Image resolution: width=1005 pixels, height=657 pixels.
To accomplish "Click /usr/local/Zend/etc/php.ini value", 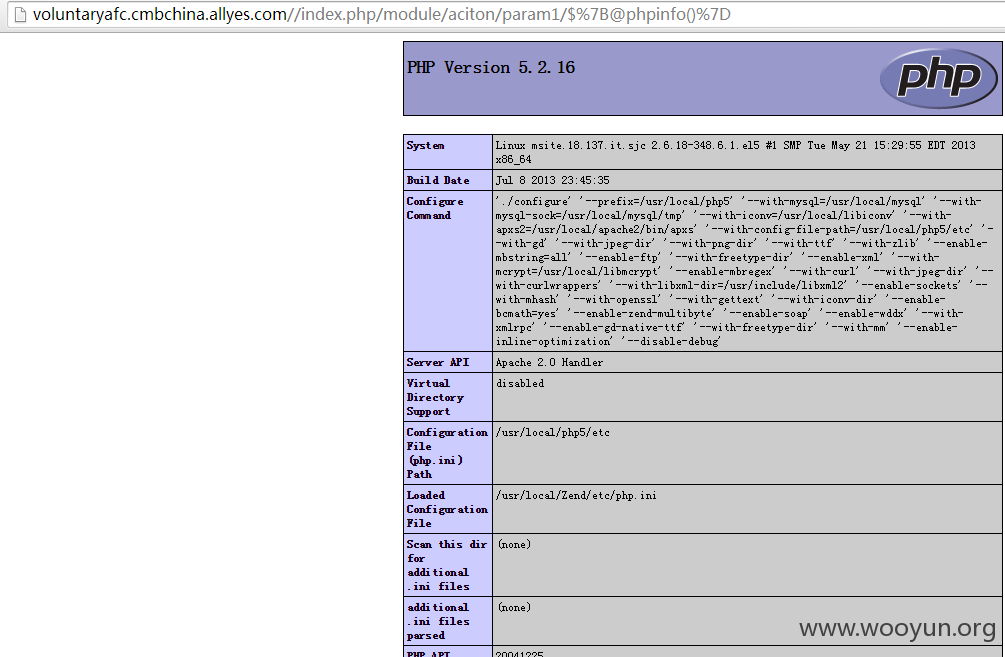I will 576,495.
